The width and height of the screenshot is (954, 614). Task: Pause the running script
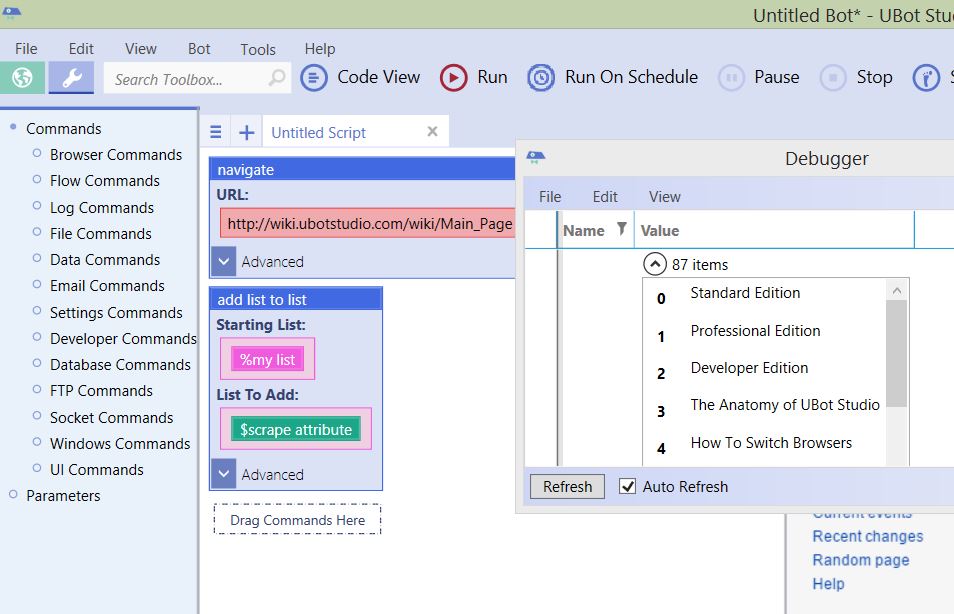click(x=759, y=77)
